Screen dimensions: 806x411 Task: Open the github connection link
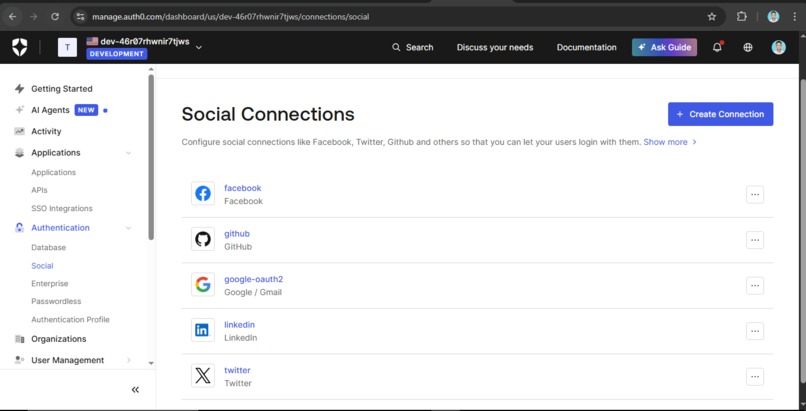(x=236, y=234)
